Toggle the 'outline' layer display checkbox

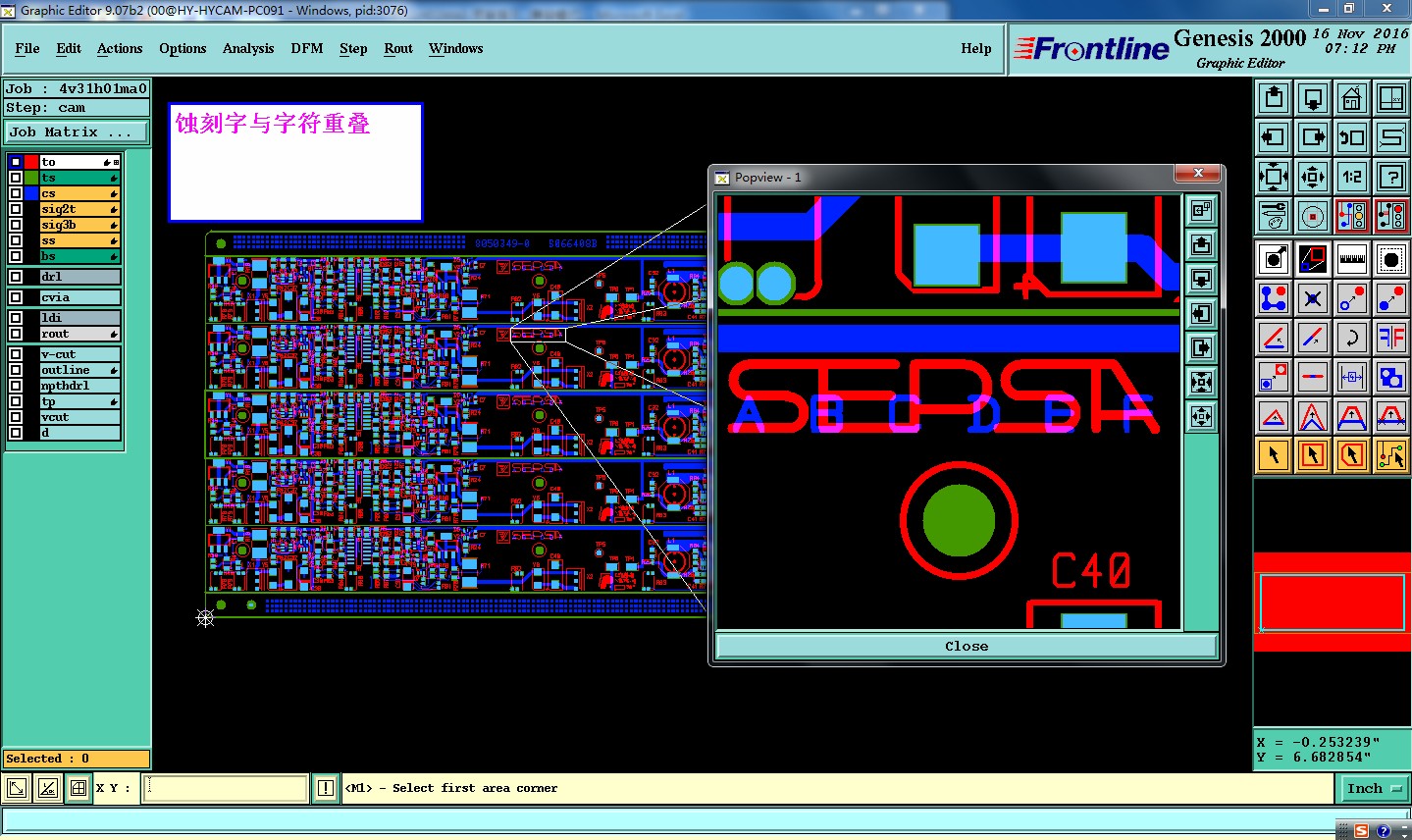click(x=15, y=370)
